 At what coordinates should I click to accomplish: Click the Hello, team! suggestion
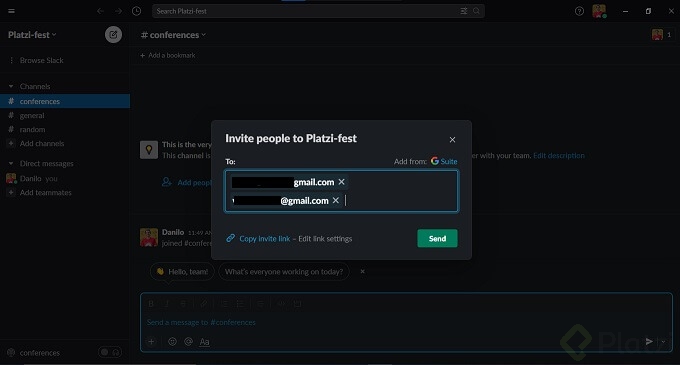click(x=182, y=272)
